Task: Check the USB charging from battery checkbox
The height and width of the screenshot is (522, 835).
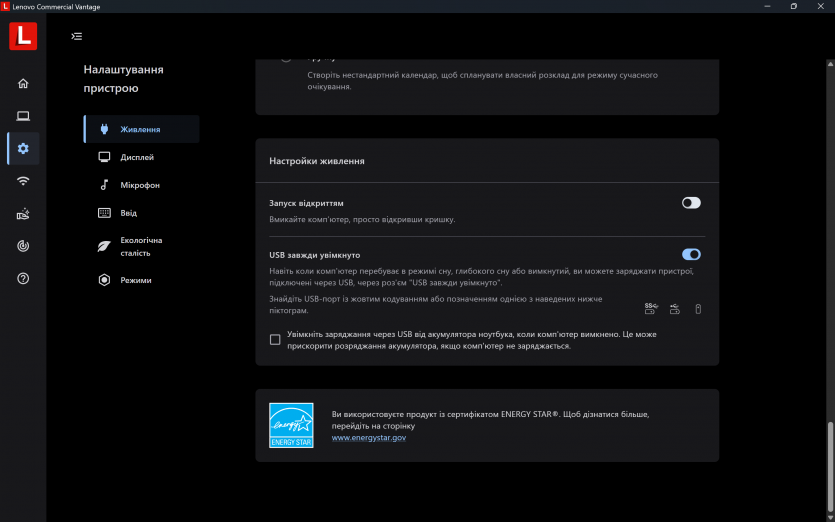Action: pyautogui.click(x=275, y=340)
